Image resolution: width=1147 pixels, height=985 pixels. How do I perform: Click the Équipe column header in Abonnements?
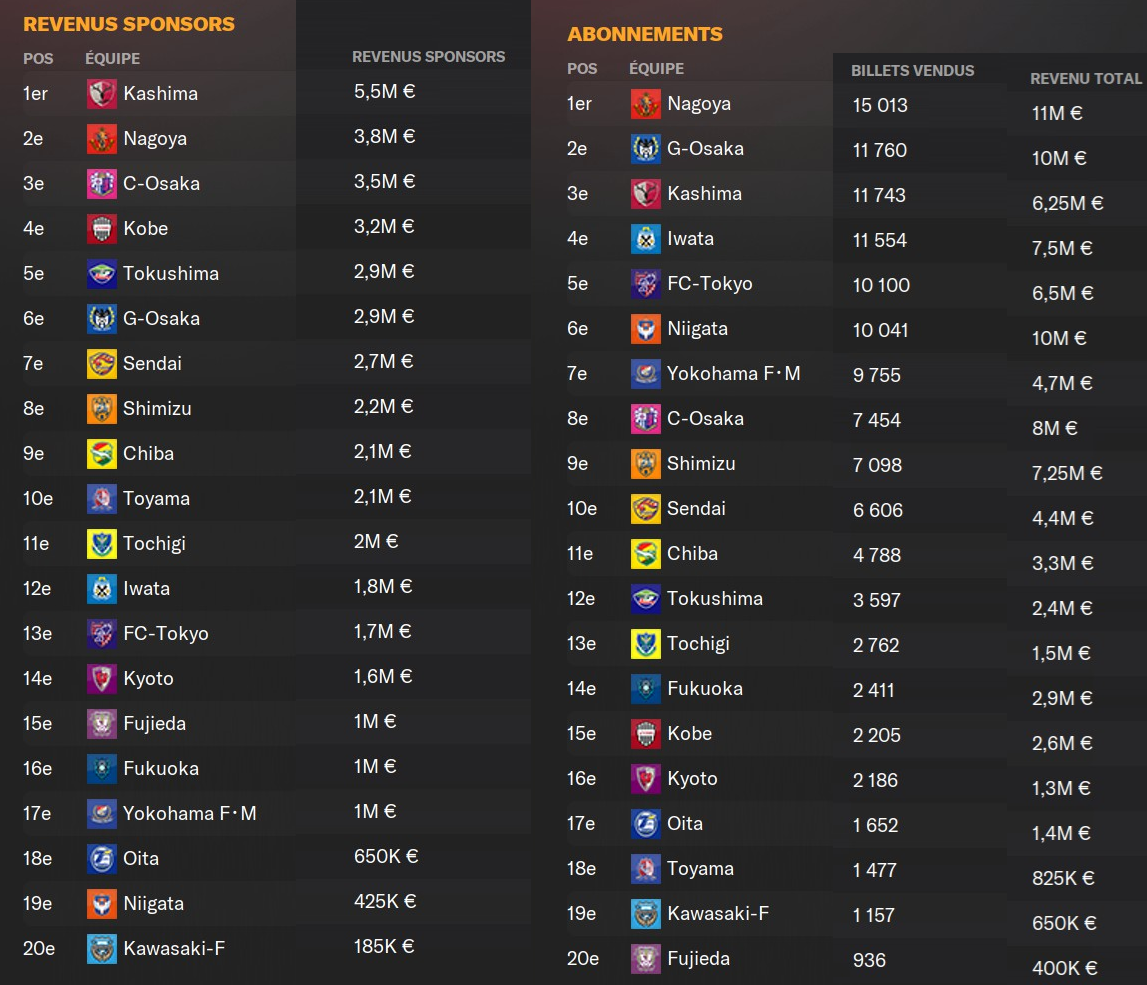pos(656,69)
